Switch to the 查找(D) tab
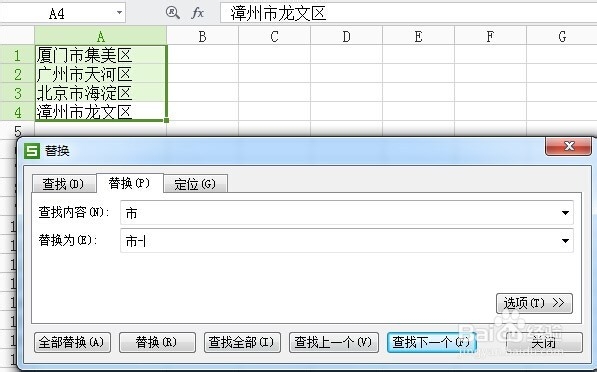 click(x=64, y=184)
